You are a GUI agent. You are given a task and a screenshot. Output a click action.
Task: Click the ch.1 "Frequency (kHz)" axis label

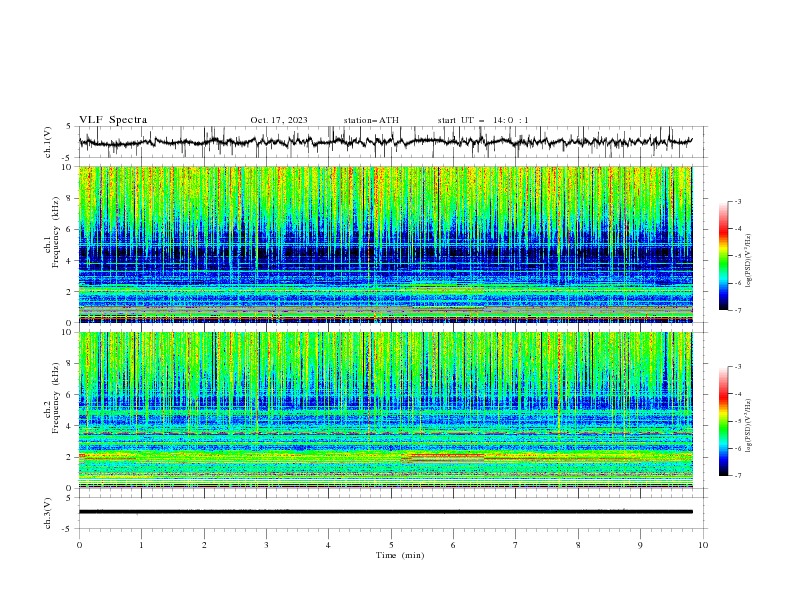(x=55, y=232)
